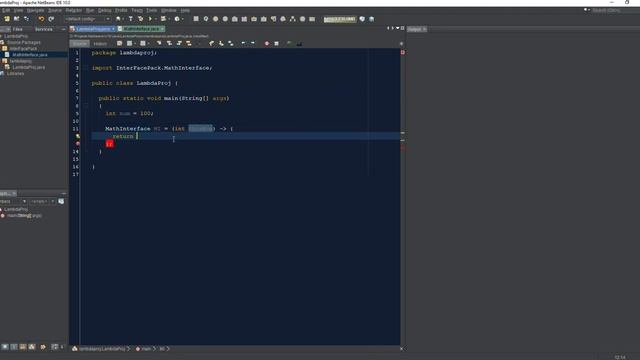Viewport: 640px width, 360px height.
Task: Open the Tools menu
Action: point(151,10)
